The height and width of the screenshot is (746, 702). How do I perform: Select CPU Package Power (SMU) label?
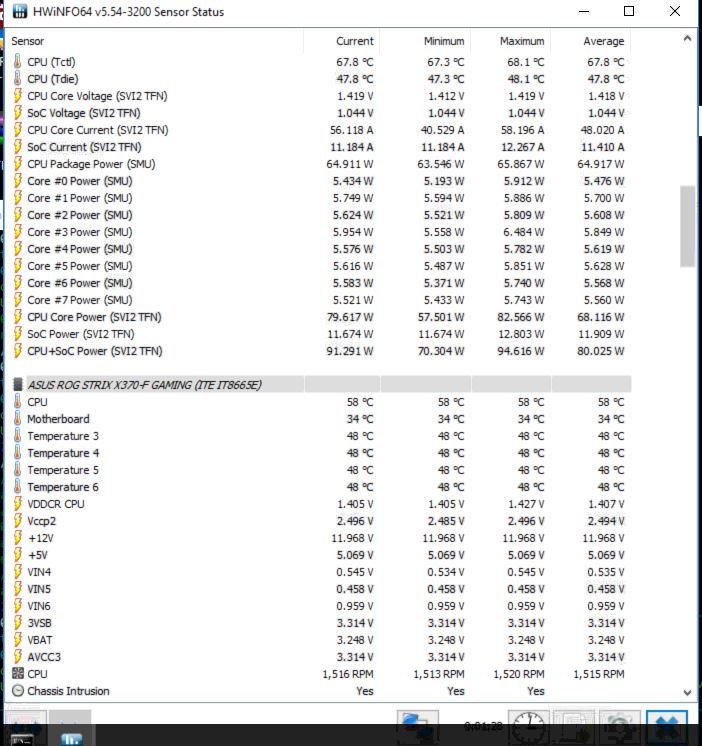(91, 164)
